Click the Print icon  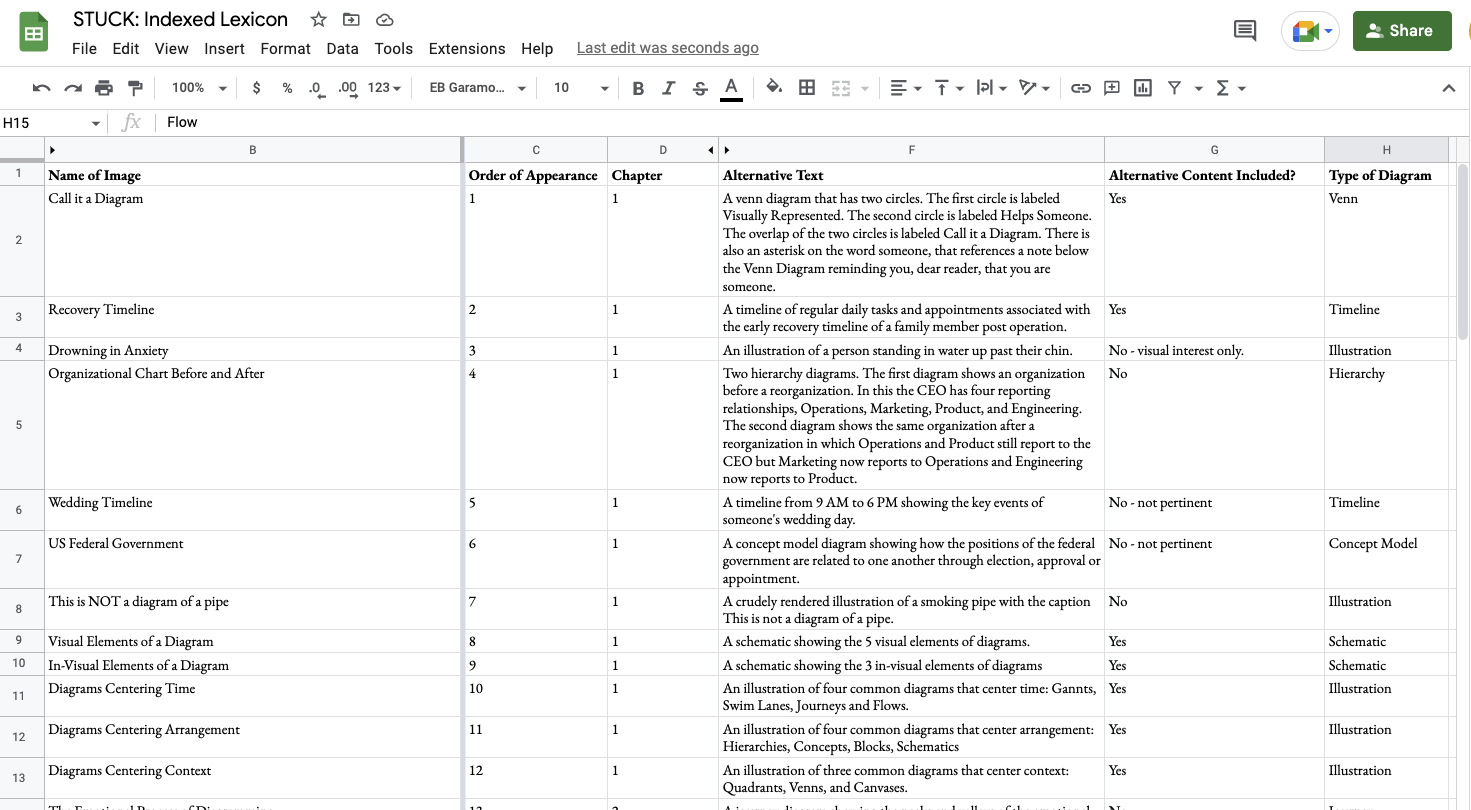point(104,88)
